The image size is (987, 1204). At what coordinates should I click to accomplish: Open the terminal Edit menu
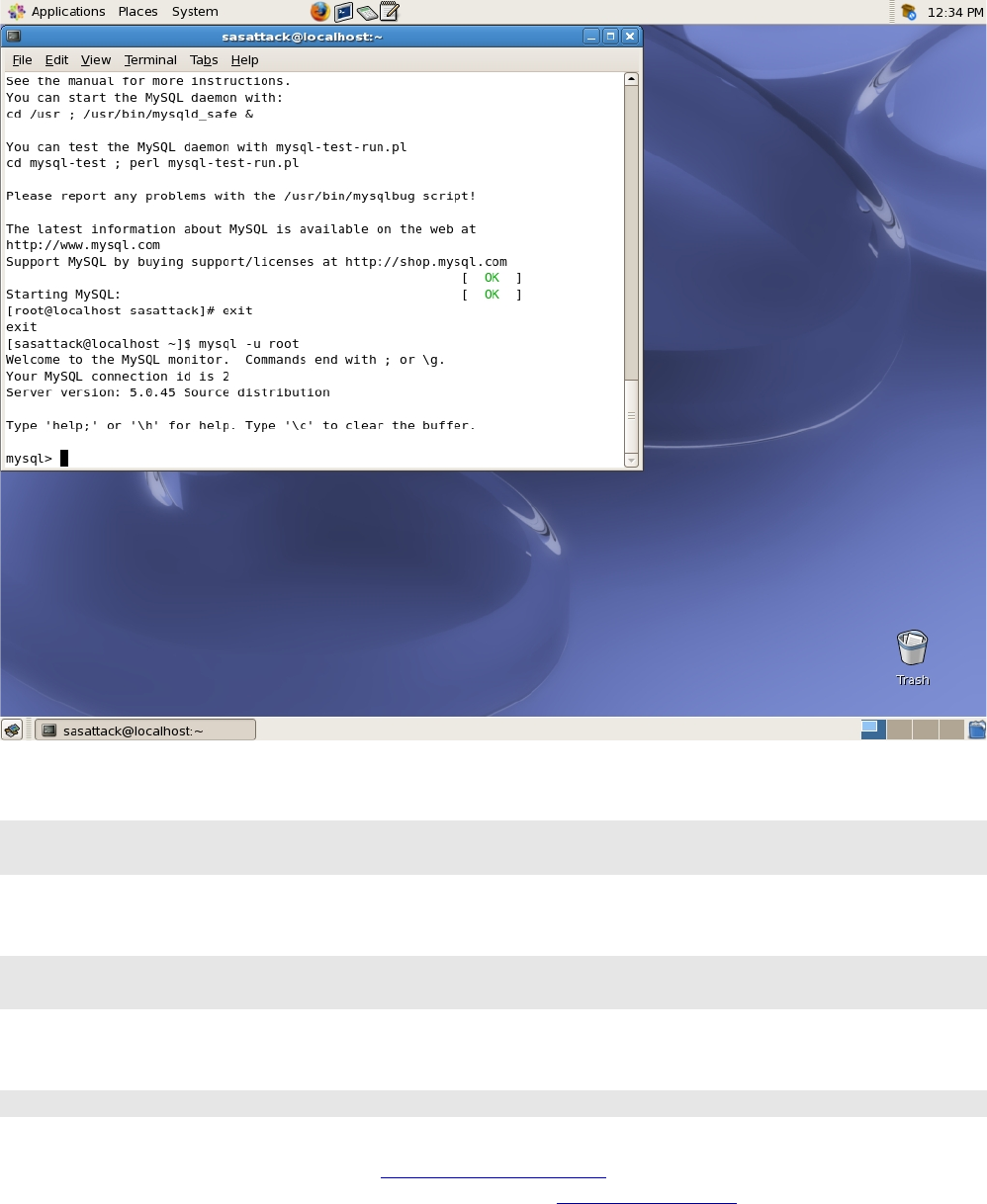56,59
